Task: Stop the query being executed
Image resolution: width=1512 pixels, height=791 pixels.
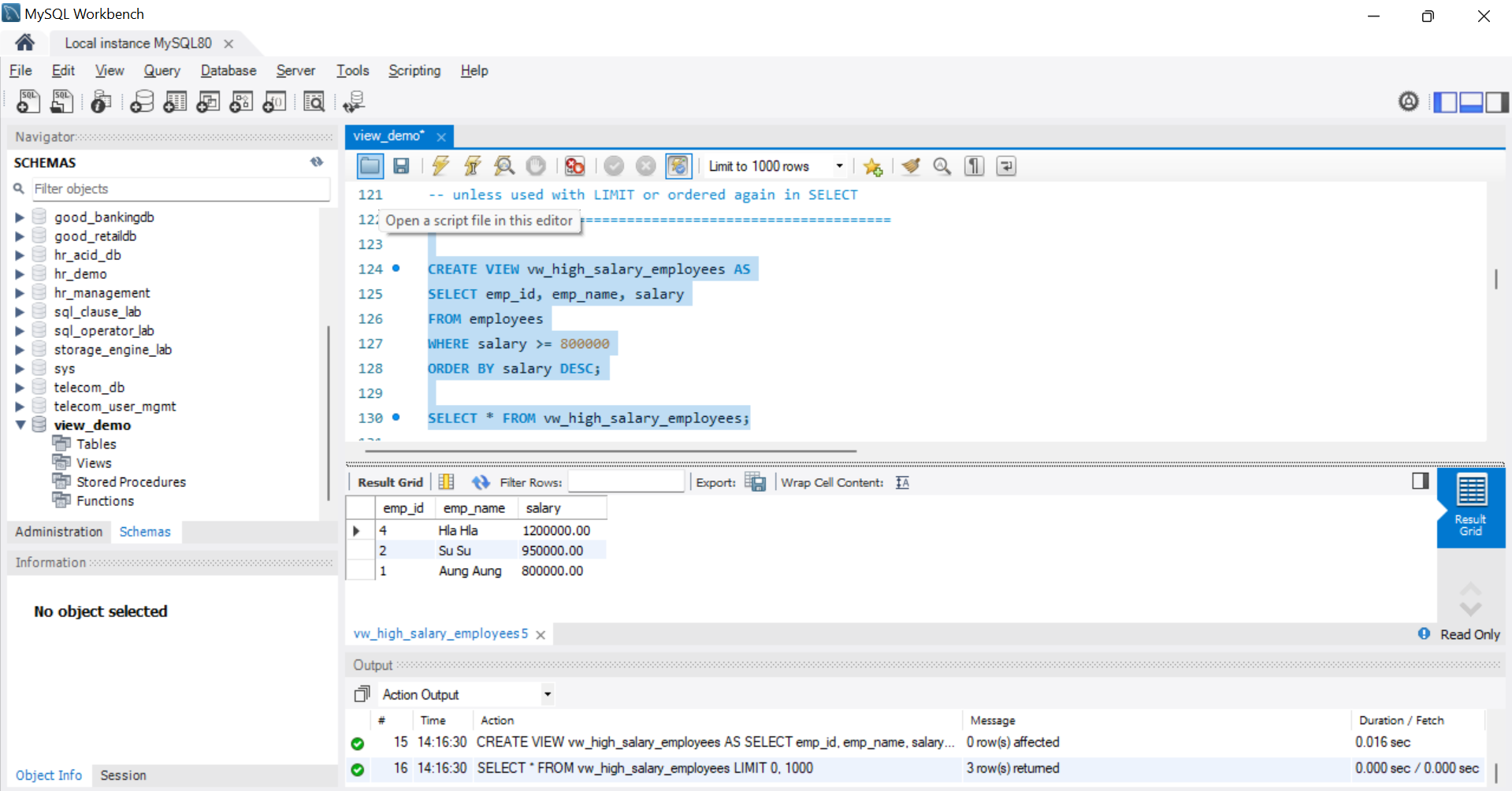Action: 536,165
